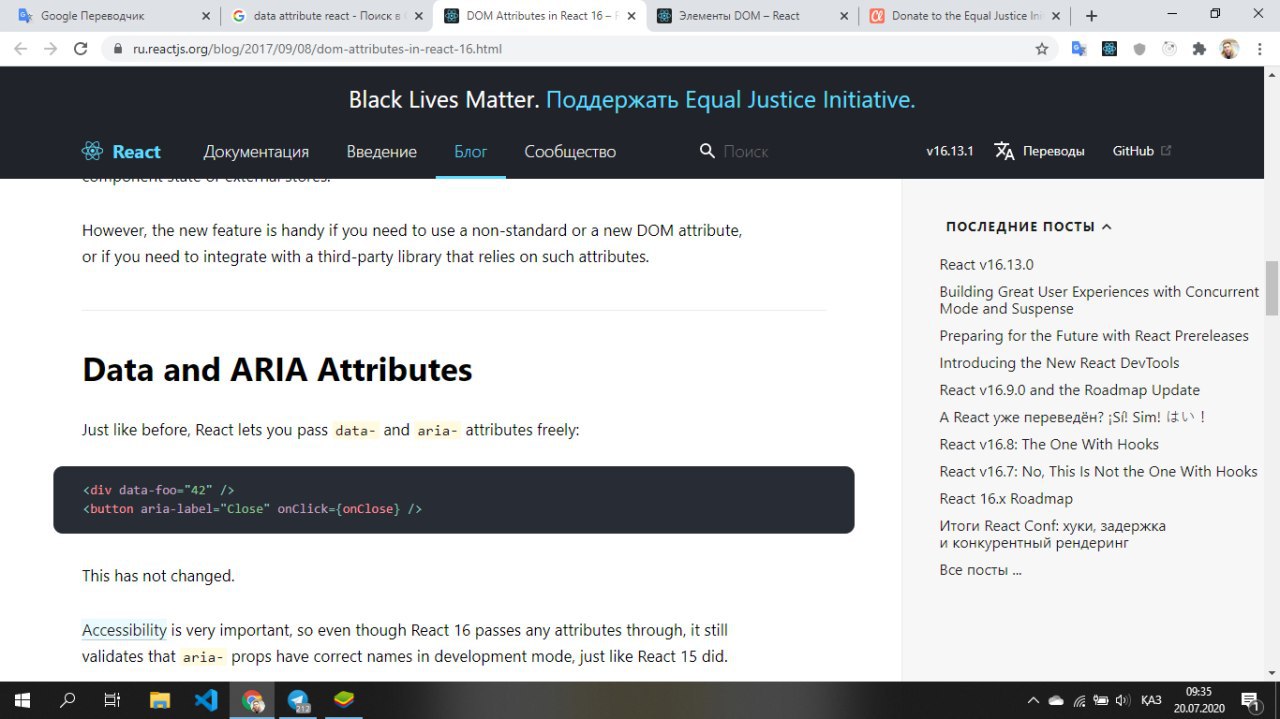This screenshot has width=1280, height=719.
Task: View site information lock icon
Action: pyautogui.click(x=117, y=49)
